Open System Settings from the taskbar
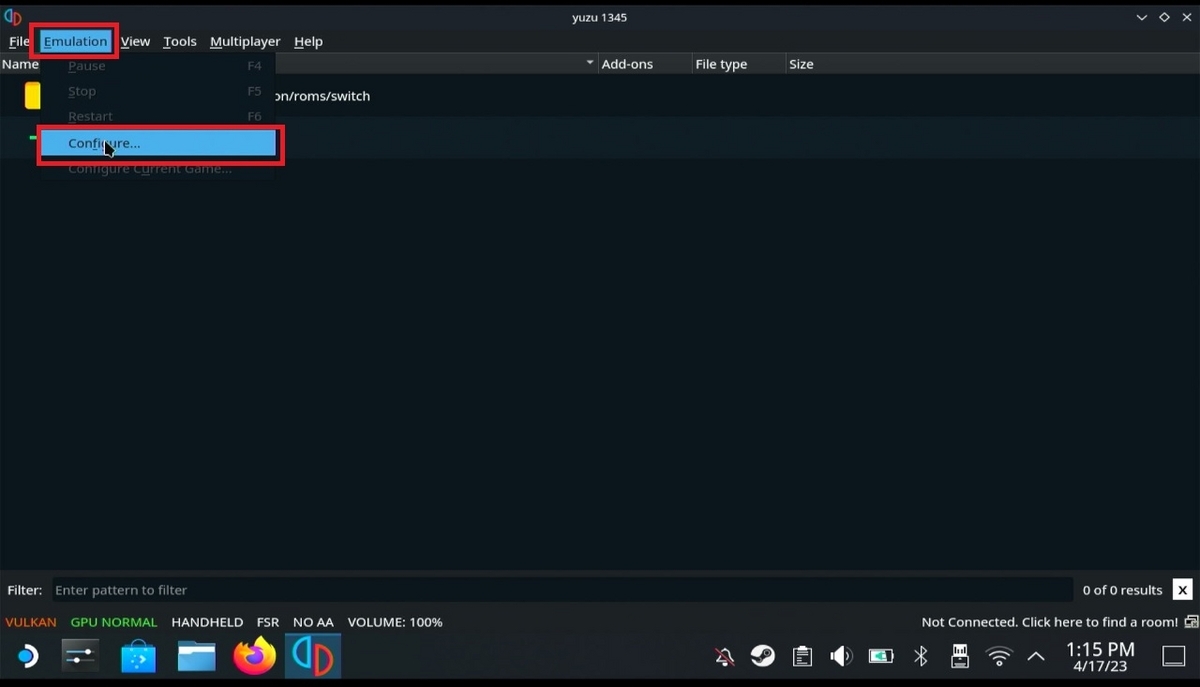Image resolution: width=1200 pixels, height=687 pixels. coord(81,656)
